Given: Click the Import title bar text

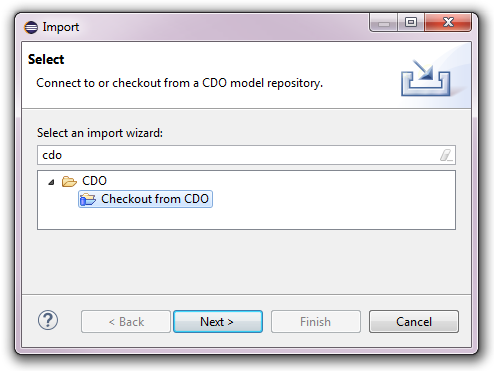Looking at the screenshot, I should (61, 27).
